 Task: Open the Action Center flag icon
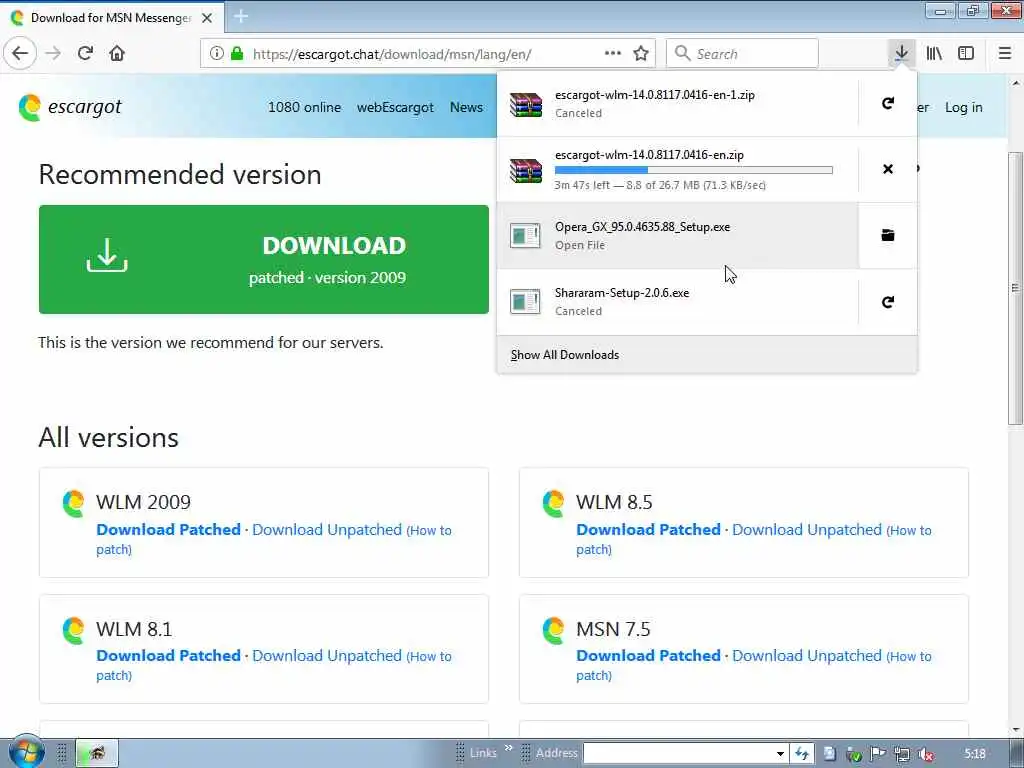point(878,754)
